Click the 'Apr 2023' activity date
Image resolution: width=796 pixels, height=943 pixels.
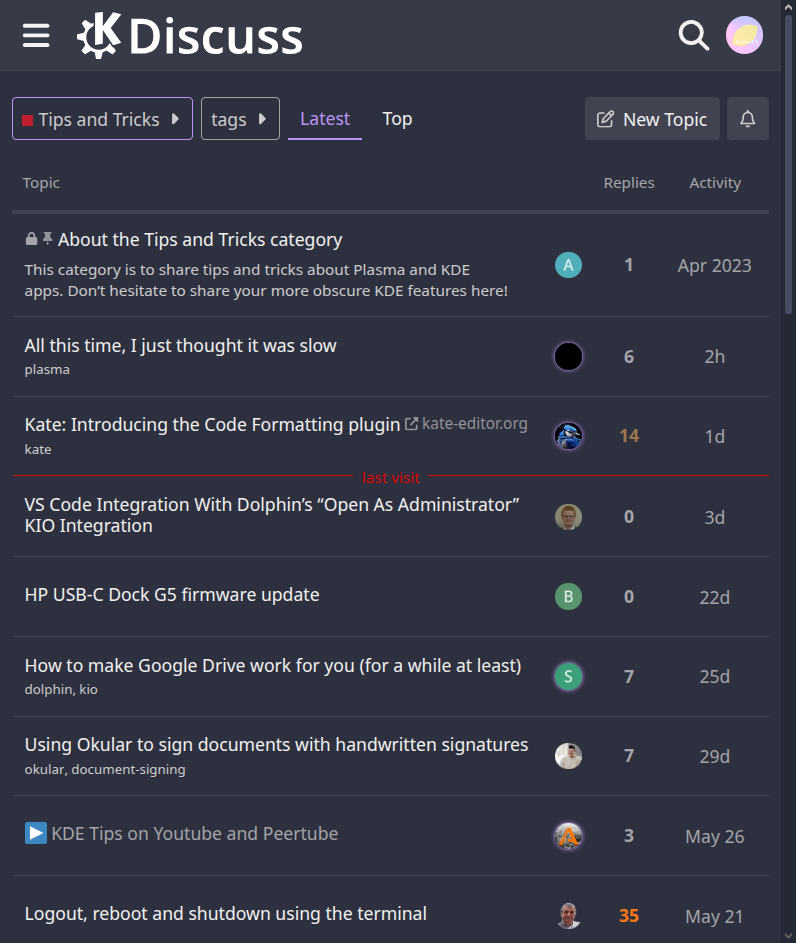click(x=715, y=265)
